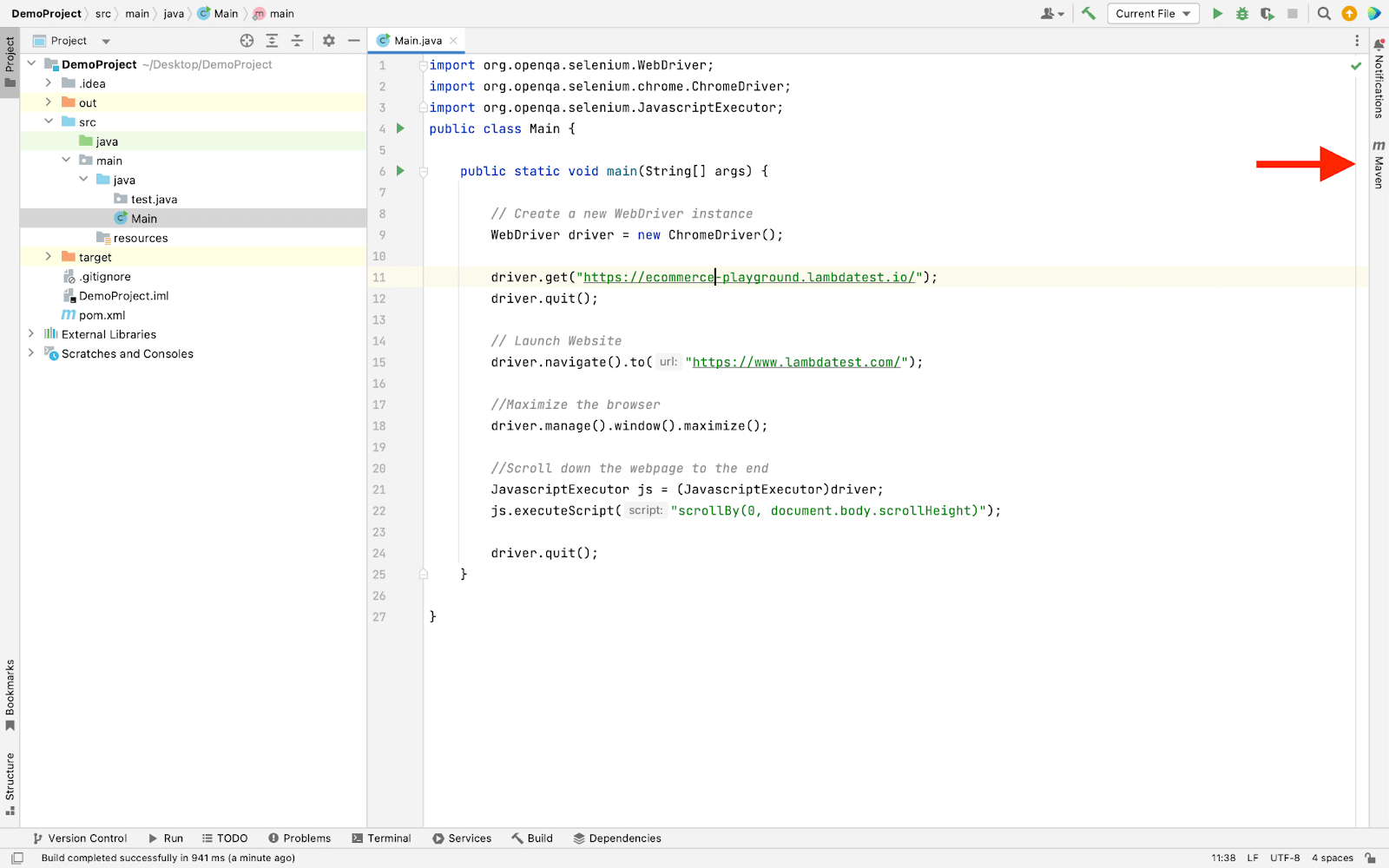Viewport: 1389px width, 868px height.
Task: Open the Current File run configuration dropdown
Action: coord(1153,13)
